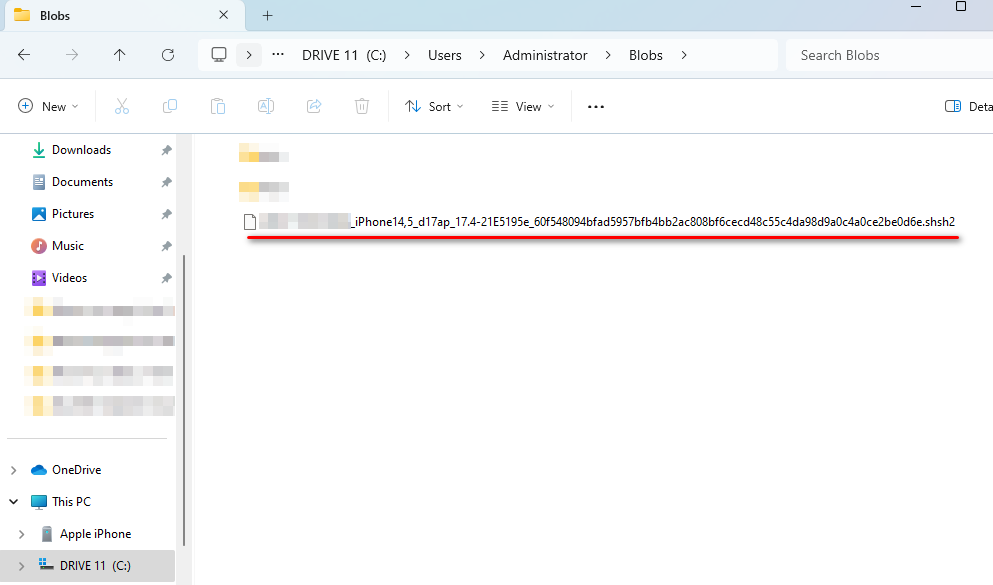Image resolution: width=993 pixels, height=585 pixels.
Task: Refresh the Blobs folder view
Action: [168, 55]
